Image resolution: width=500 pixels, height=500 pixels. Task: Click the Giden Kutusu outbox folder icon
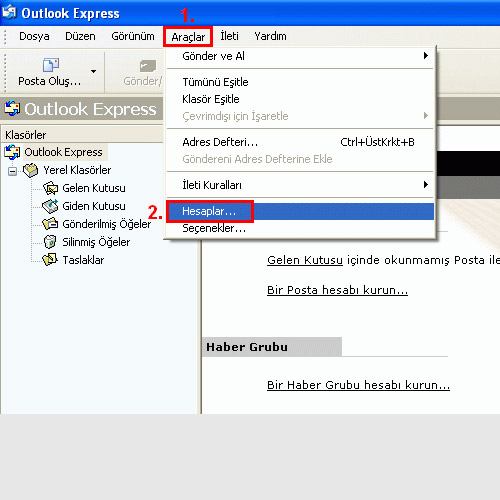pyautogui.click(x=50, y=206)
